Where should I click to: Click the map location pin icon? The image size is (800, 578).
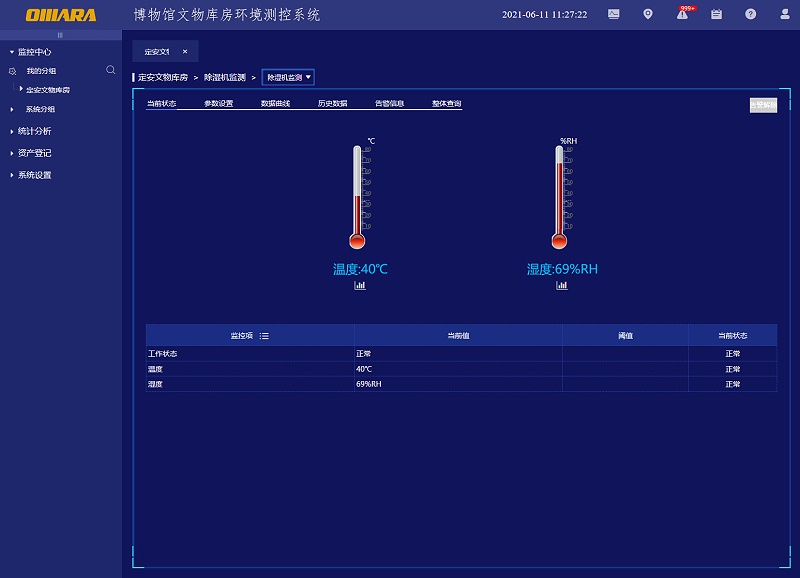[x=648, y=15]
